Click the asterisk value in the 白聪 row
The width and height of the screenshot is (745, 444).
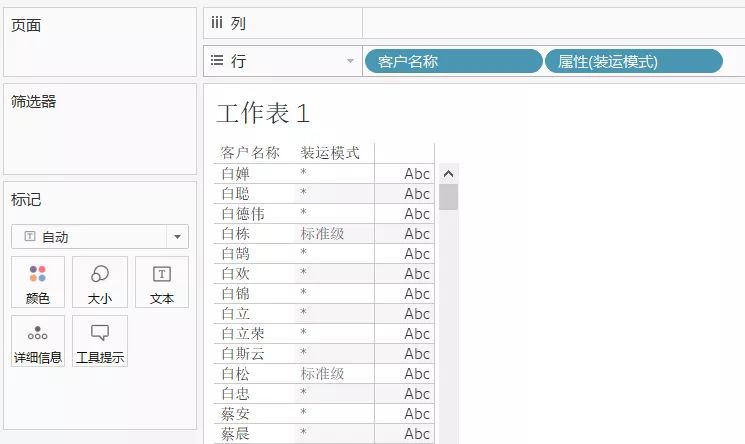pos(304,193)
